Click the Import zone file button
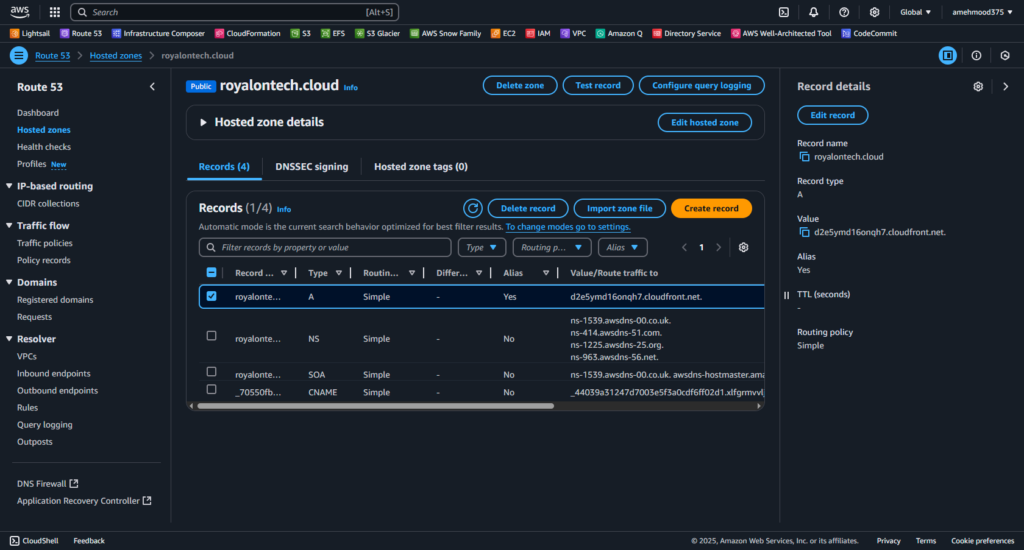 point(619,208)
